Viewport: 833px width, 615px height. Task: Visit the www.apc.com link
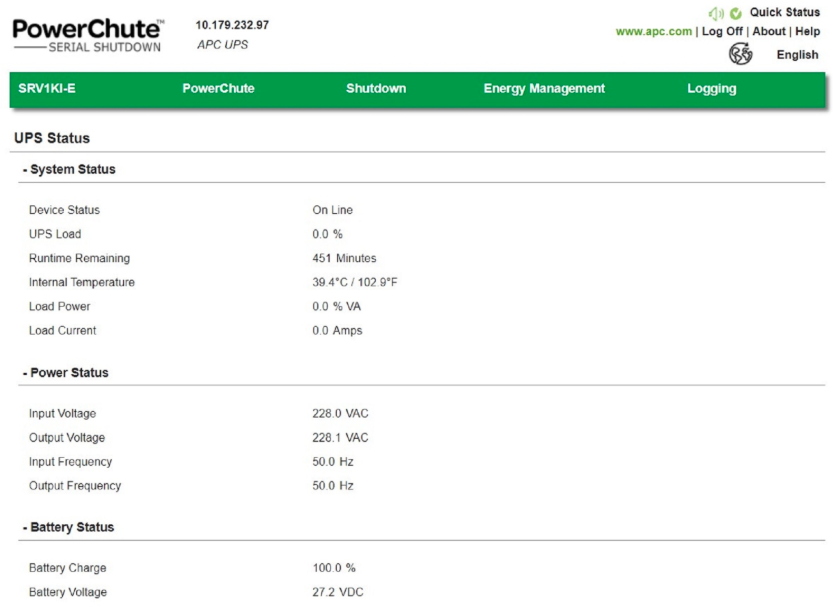[x=654, y=31]
